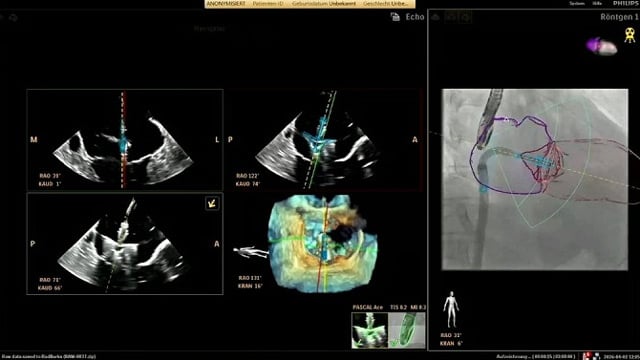Click the "PASCAL Ace" label
640x360 pixels.
368,307
